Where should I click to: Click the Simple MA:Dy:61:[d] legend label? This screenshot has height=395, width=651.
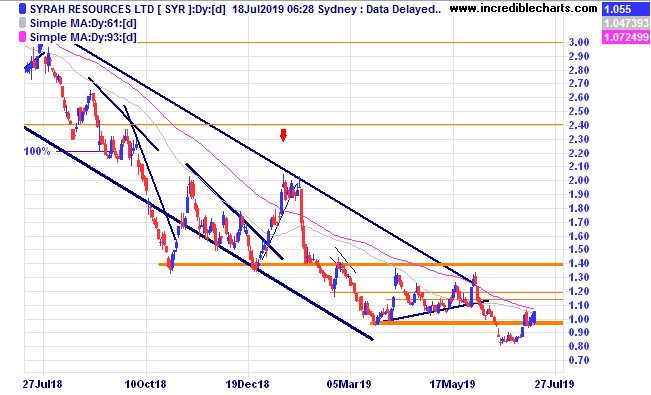pyautogui.click(x=83, y=23)
